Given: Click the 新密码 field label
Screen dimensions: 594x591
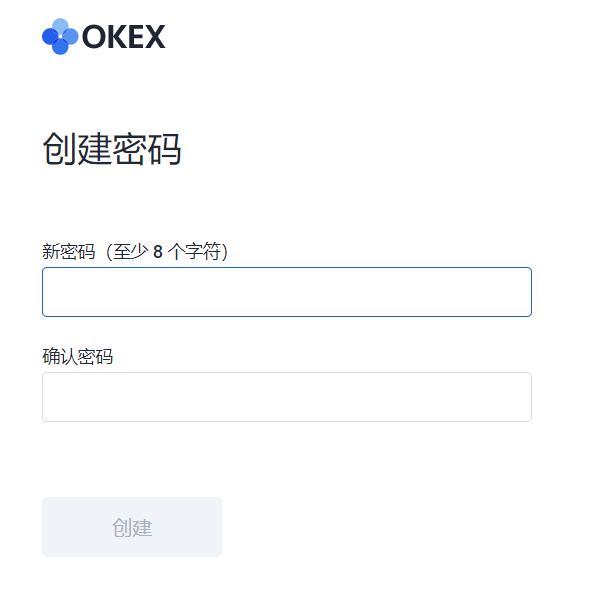Looking at the screenshot, I should tap(69, 252).
